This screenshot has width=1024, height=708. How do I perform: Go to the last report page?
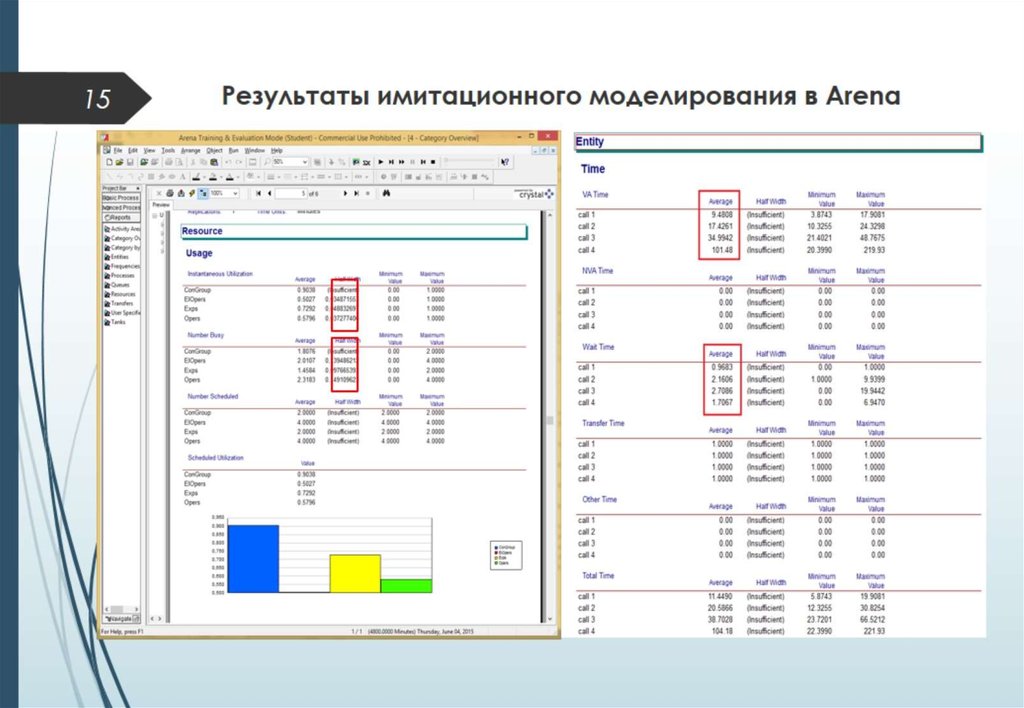coord(356,193)
